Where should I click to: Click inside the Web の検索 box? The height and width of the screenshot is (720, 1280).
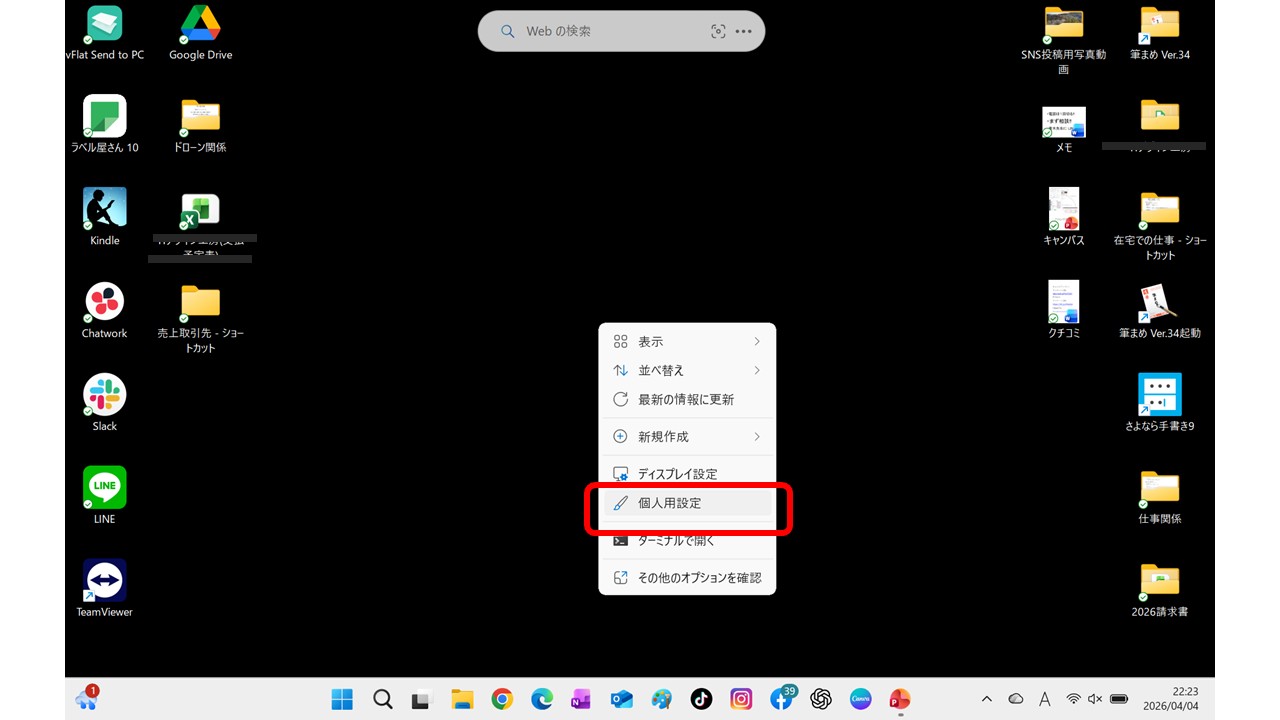(600, 31)
